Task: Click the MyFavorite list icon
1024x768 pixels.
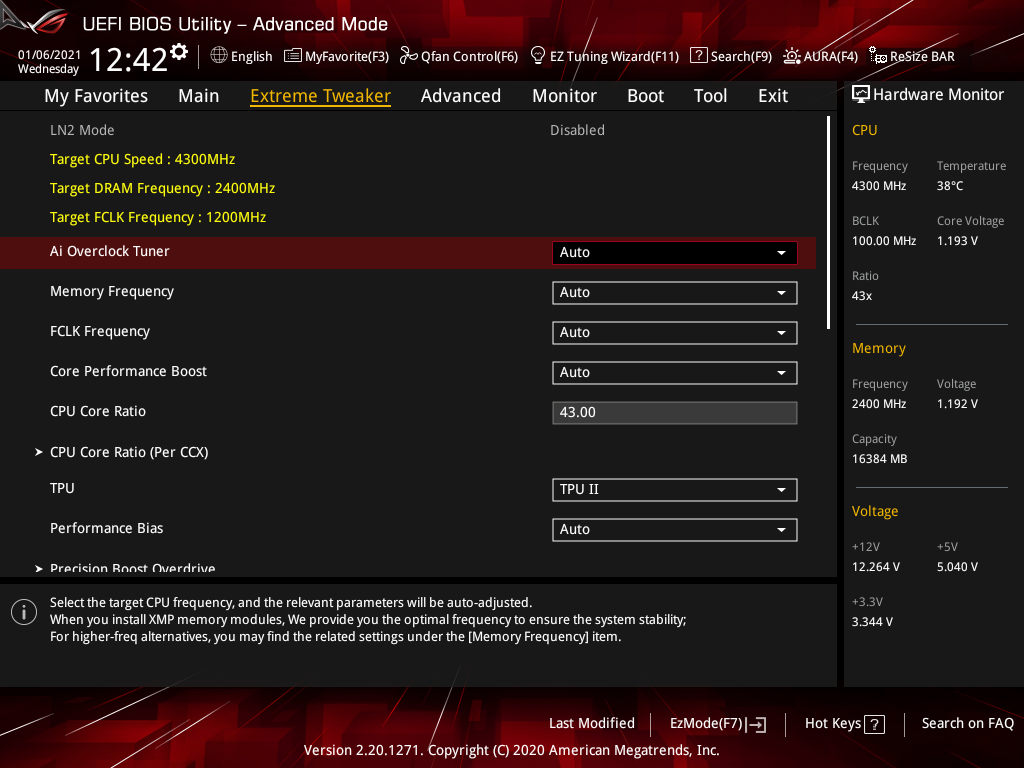Action: click(293, 56)
